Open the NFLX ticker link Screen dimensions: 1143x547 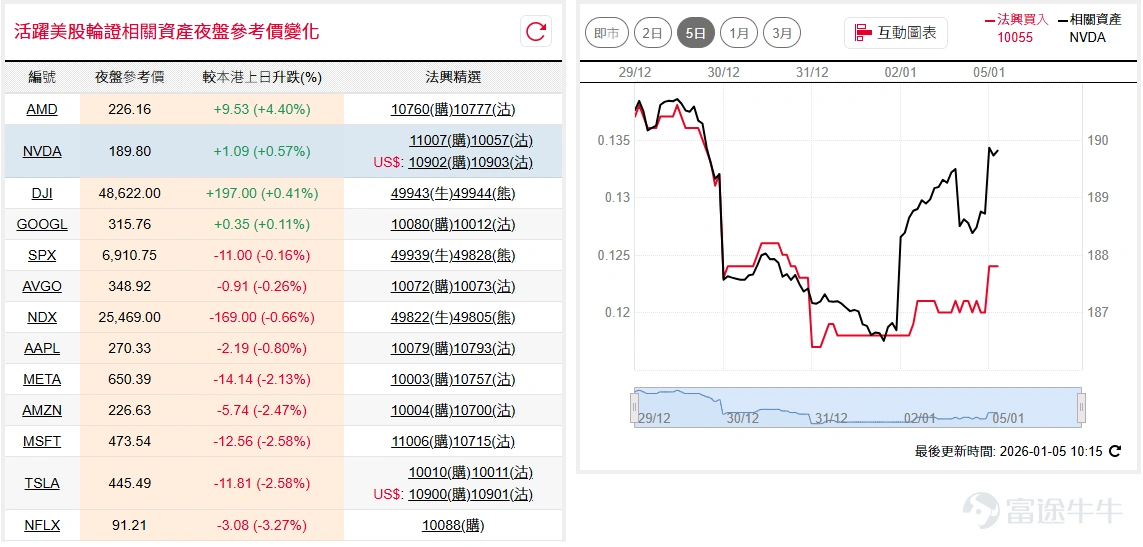42,525
